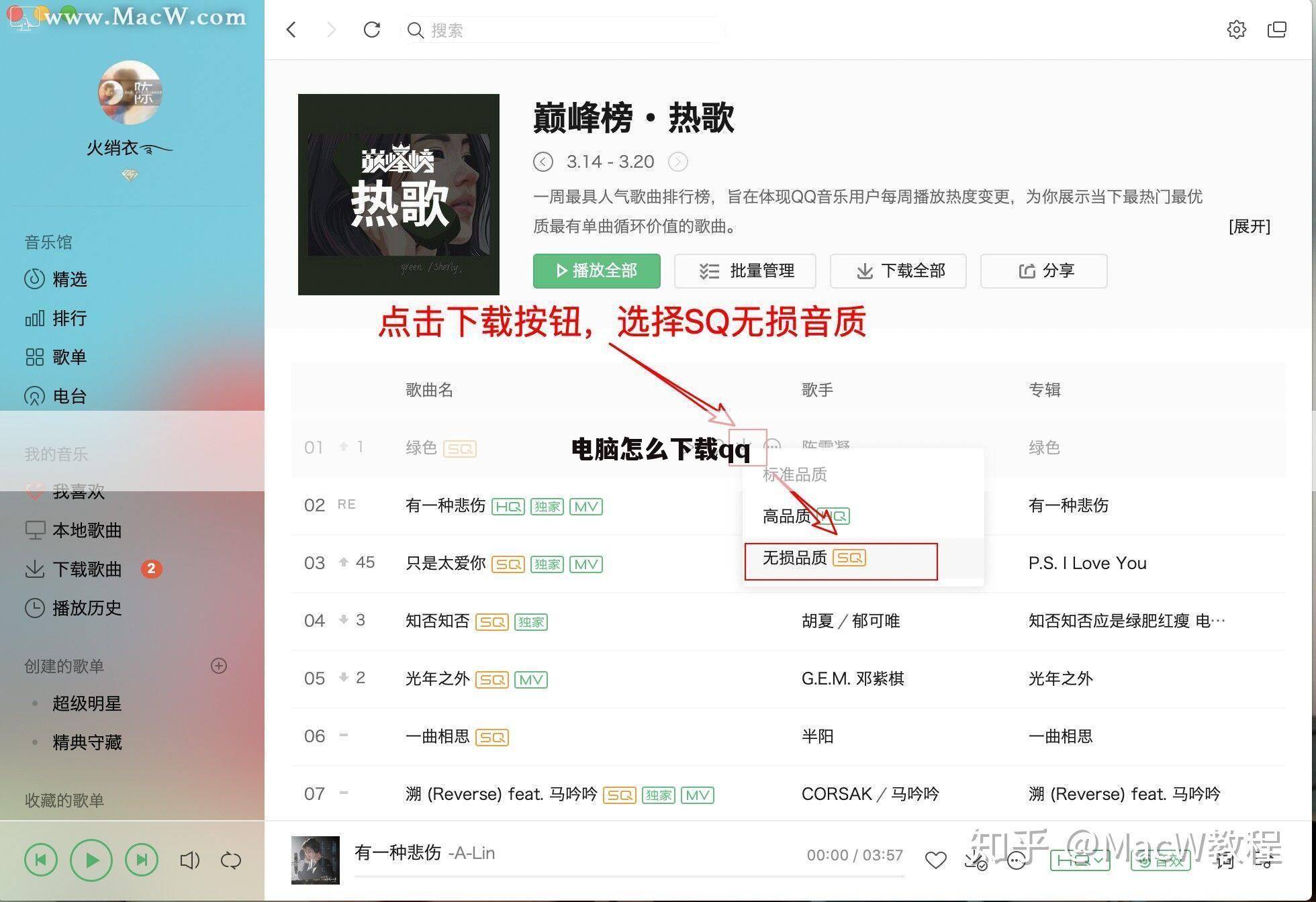
Task: Click artist 胡夏 / 郁可唯
Action: (851, 621)
